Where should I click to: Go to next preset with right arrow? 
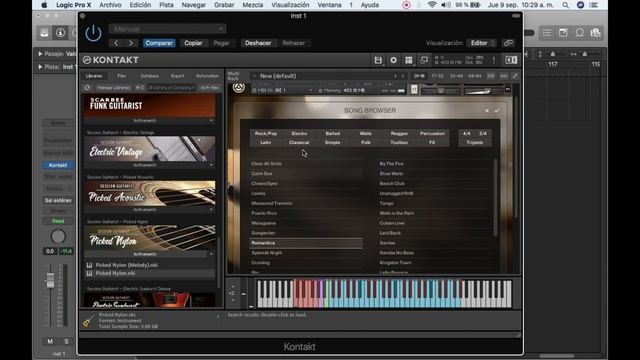[131, 43]
